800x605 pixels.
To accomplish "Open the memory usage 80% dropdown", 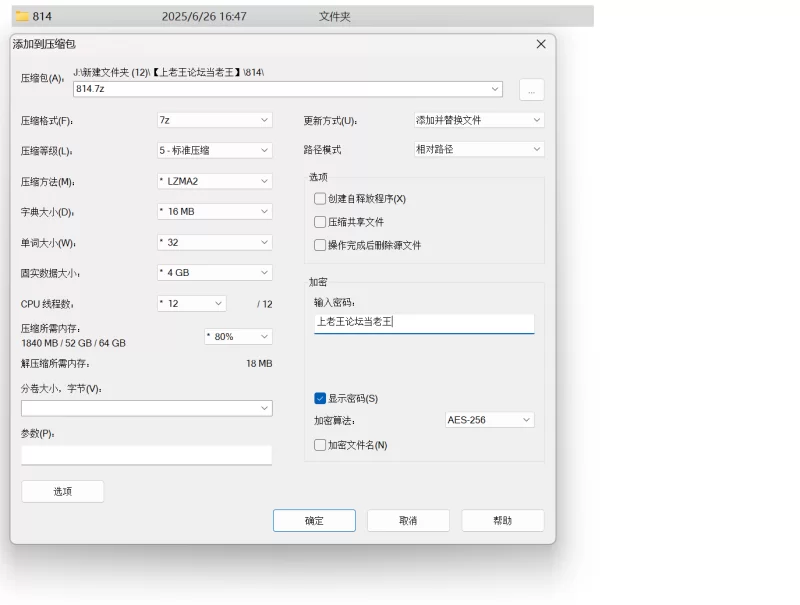I will pos(238,337).
